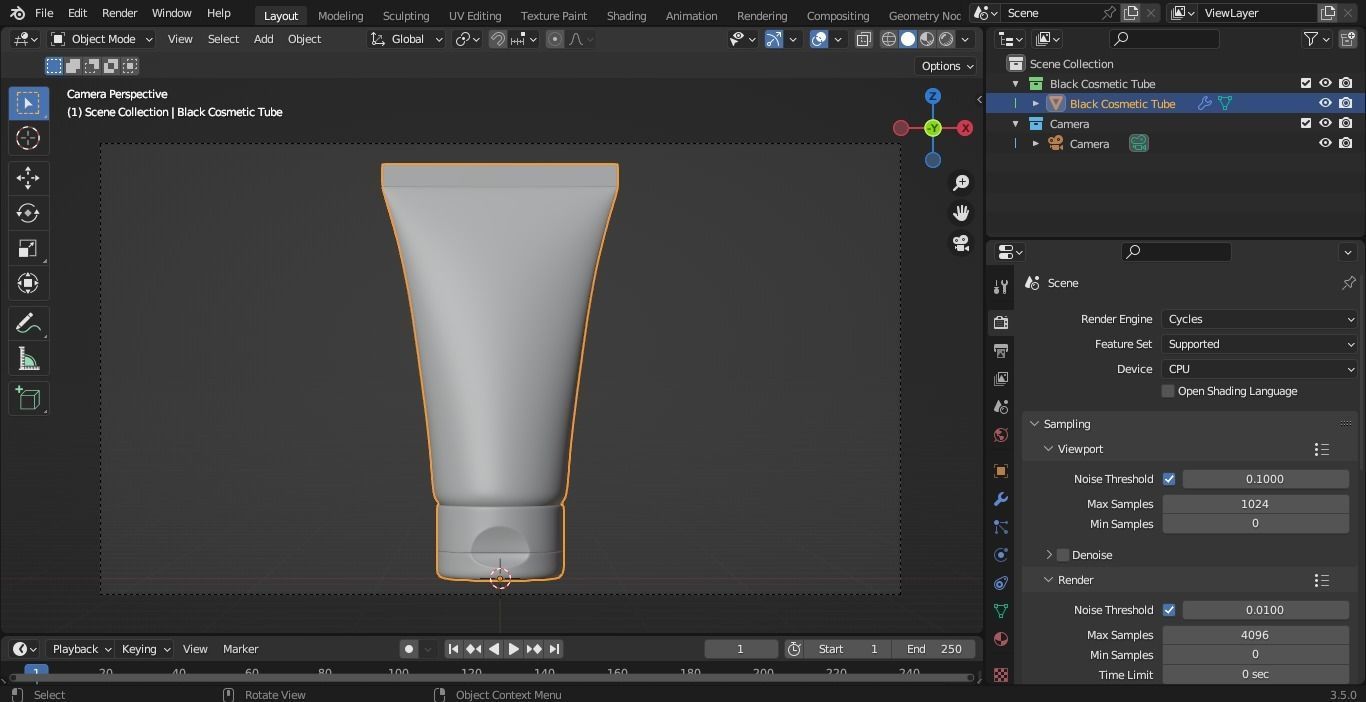Screen dimensions: 1366x702
Task: Open the Object Constraint properties tab
Action: tap(1001, 583)
